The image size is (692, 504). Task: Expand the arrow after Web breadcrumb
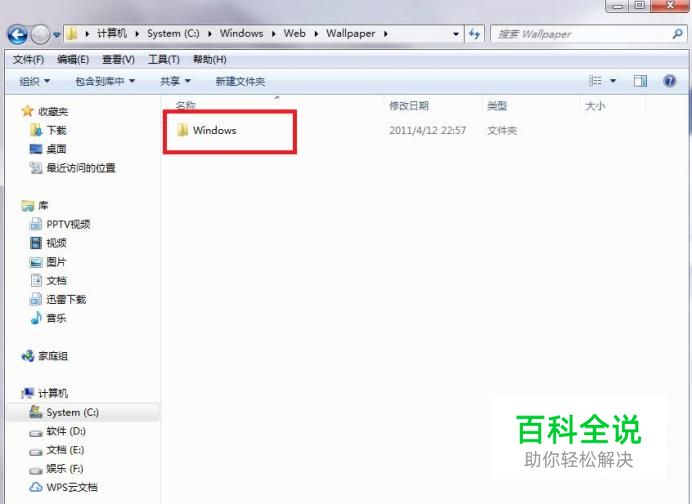pos(316,34)
